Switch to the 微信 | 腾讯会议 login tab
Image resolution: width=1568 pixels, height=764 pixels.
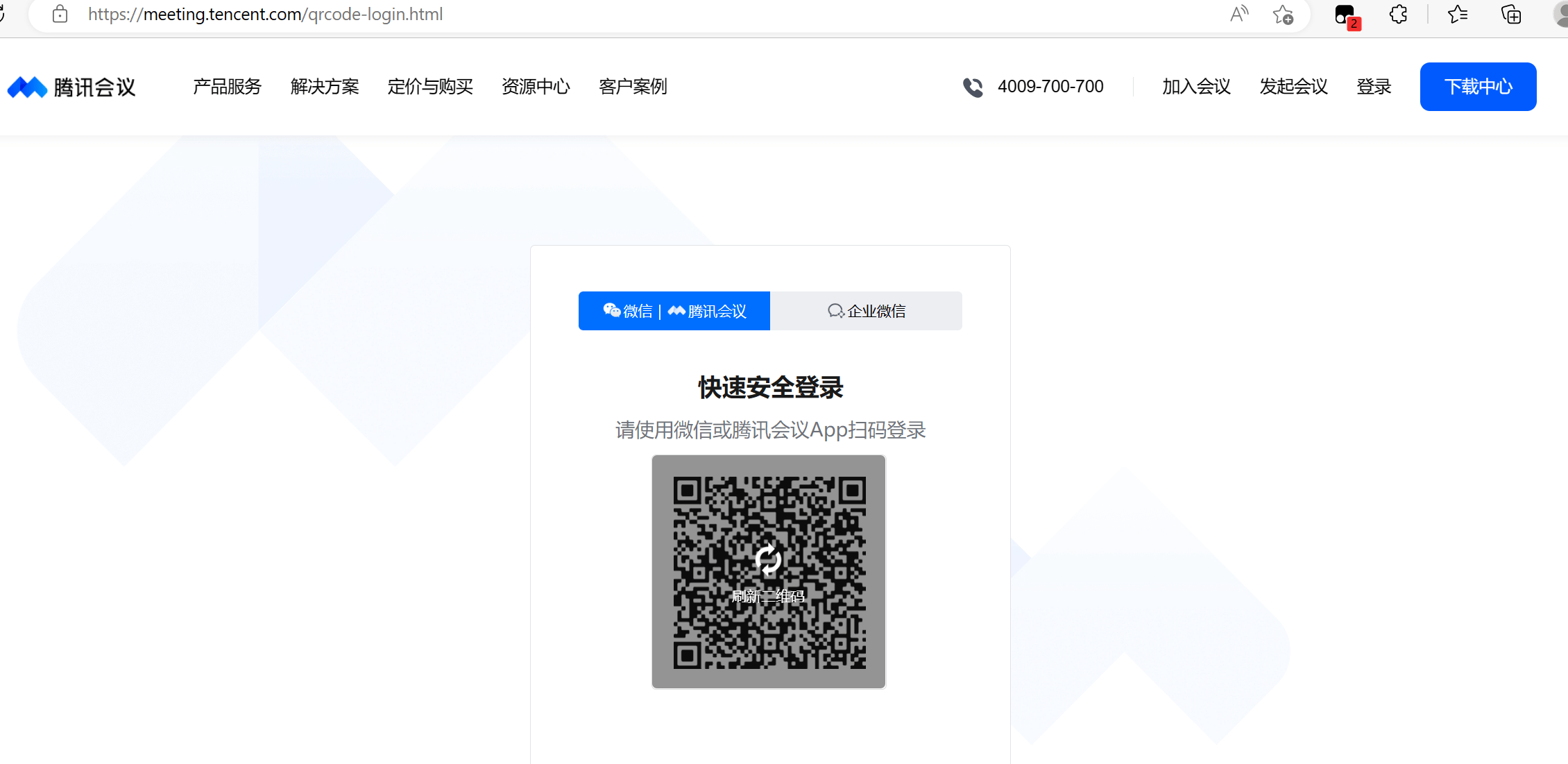(x=674, y=310)
